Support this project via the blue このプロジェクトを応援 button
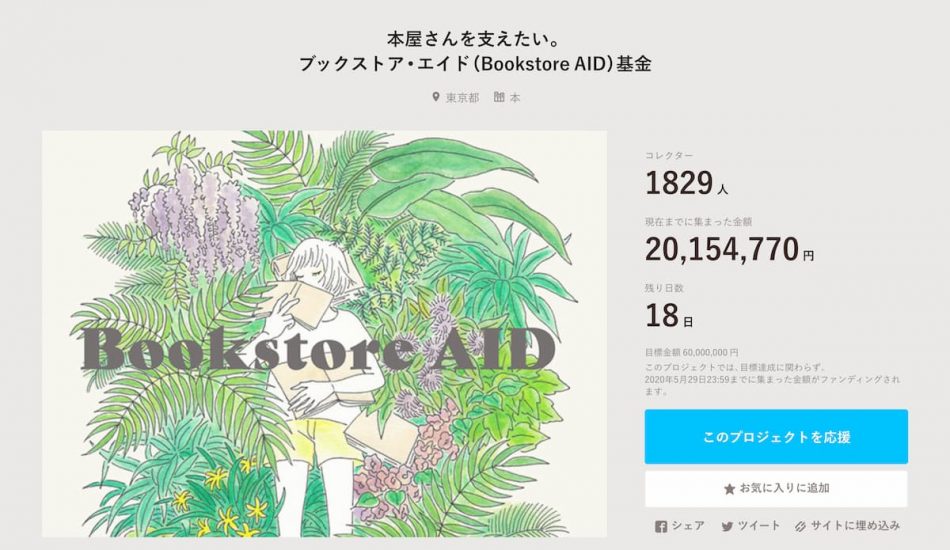The image size is (950, 550). tap(776, 437)
